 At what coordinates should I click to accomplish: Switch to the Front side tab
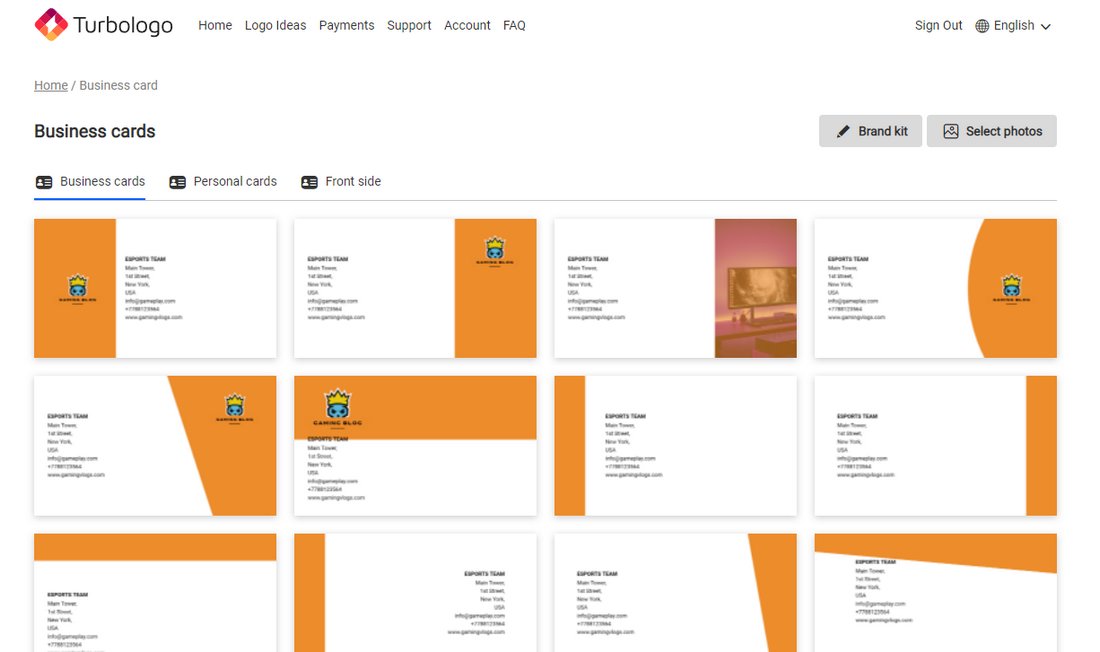point(341,182)
